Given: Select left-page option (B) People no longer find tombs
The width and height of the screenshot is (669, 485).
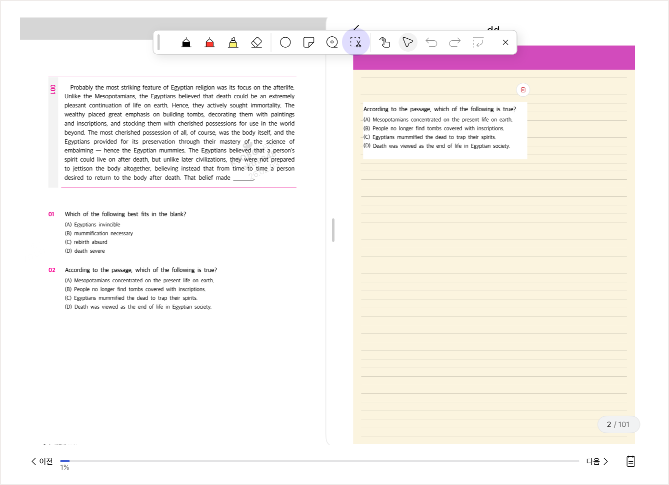Looking at the screenshot, I should point(135,289).
